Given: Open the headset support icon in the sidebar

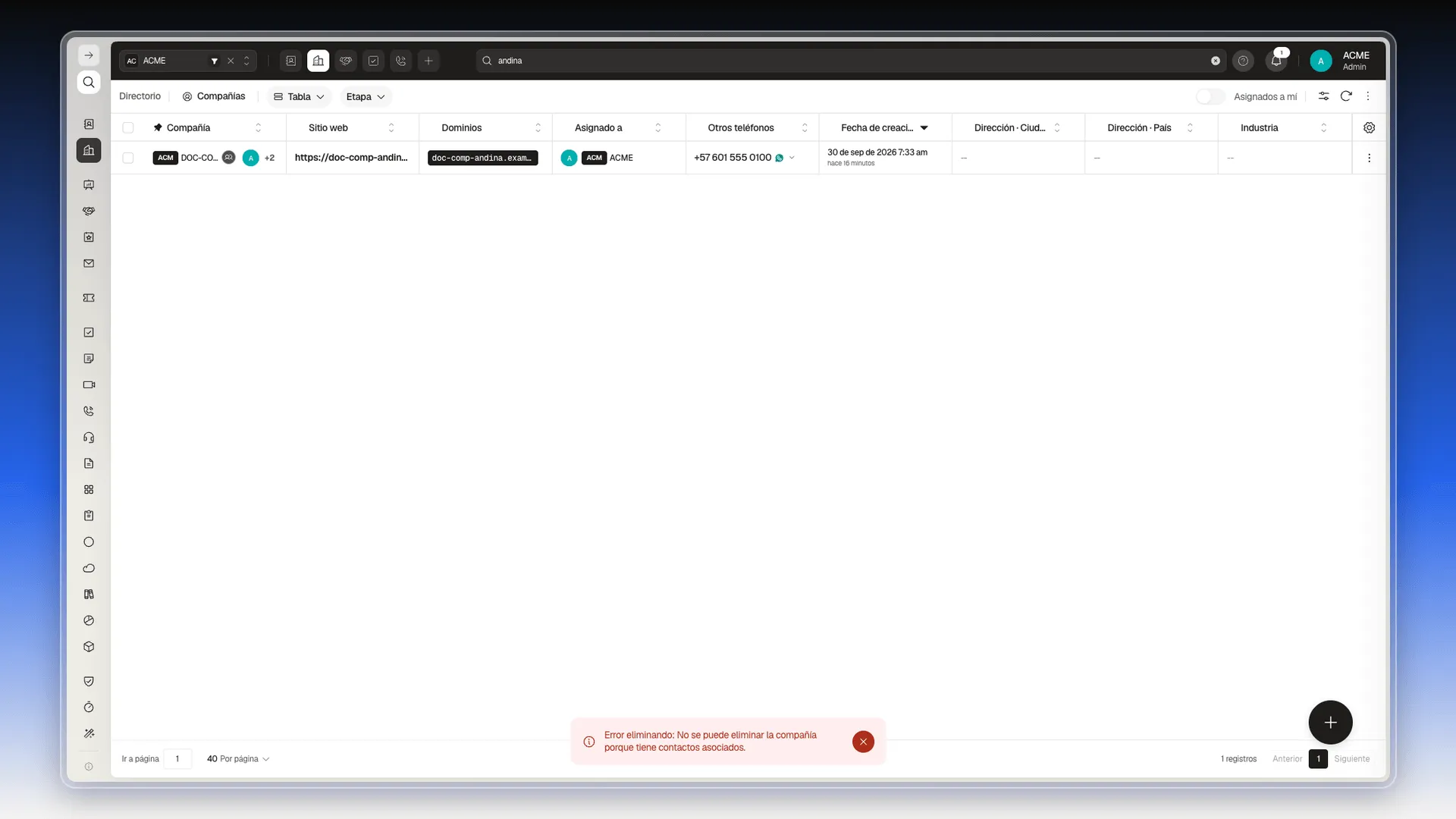Looking at the screenshot, I should click(89, 438).
